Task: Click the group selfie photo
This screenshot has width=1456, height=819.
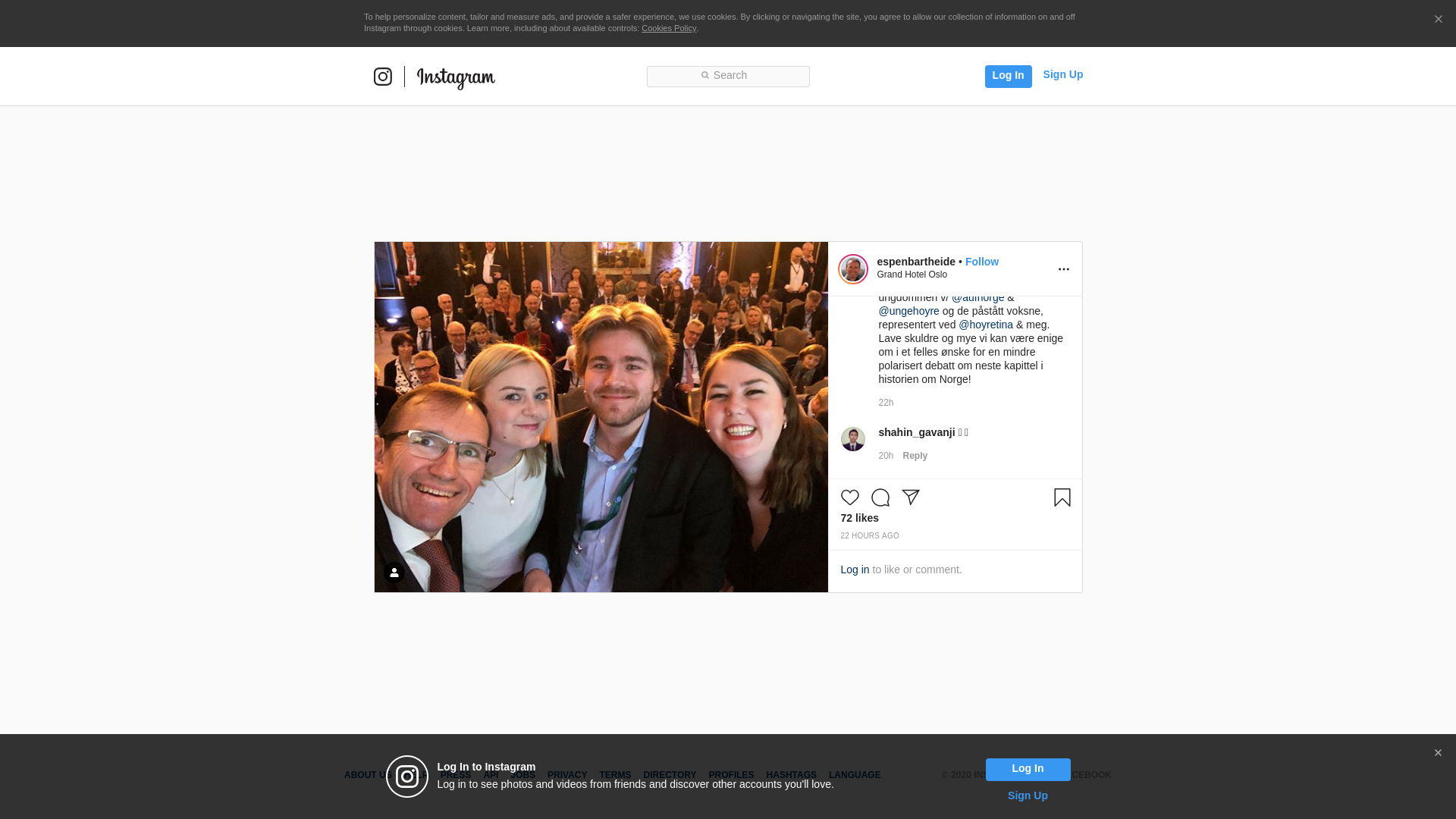Action: coord(601,417)
